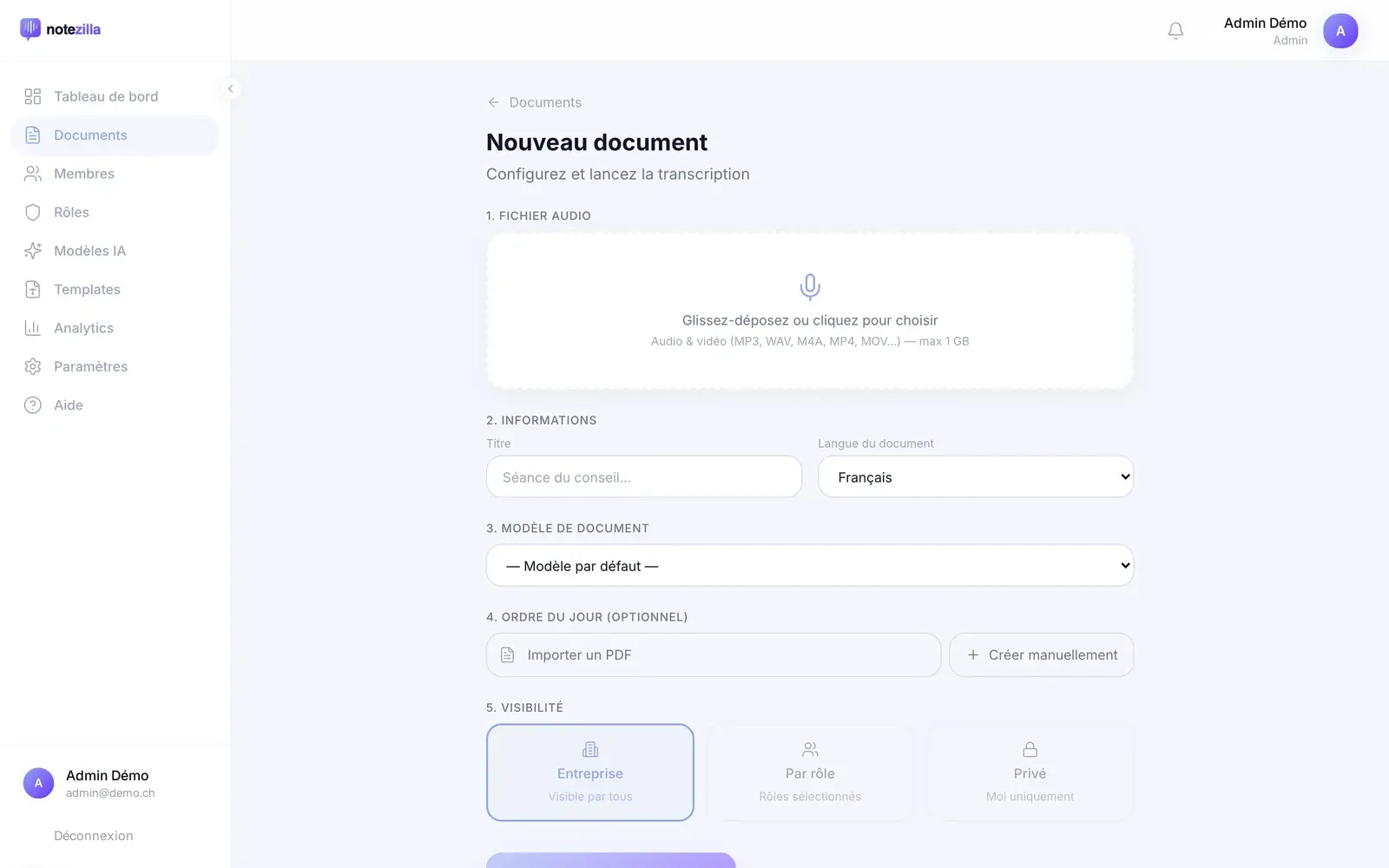Click the plus icon in Créer manuellement

point(973,655)
